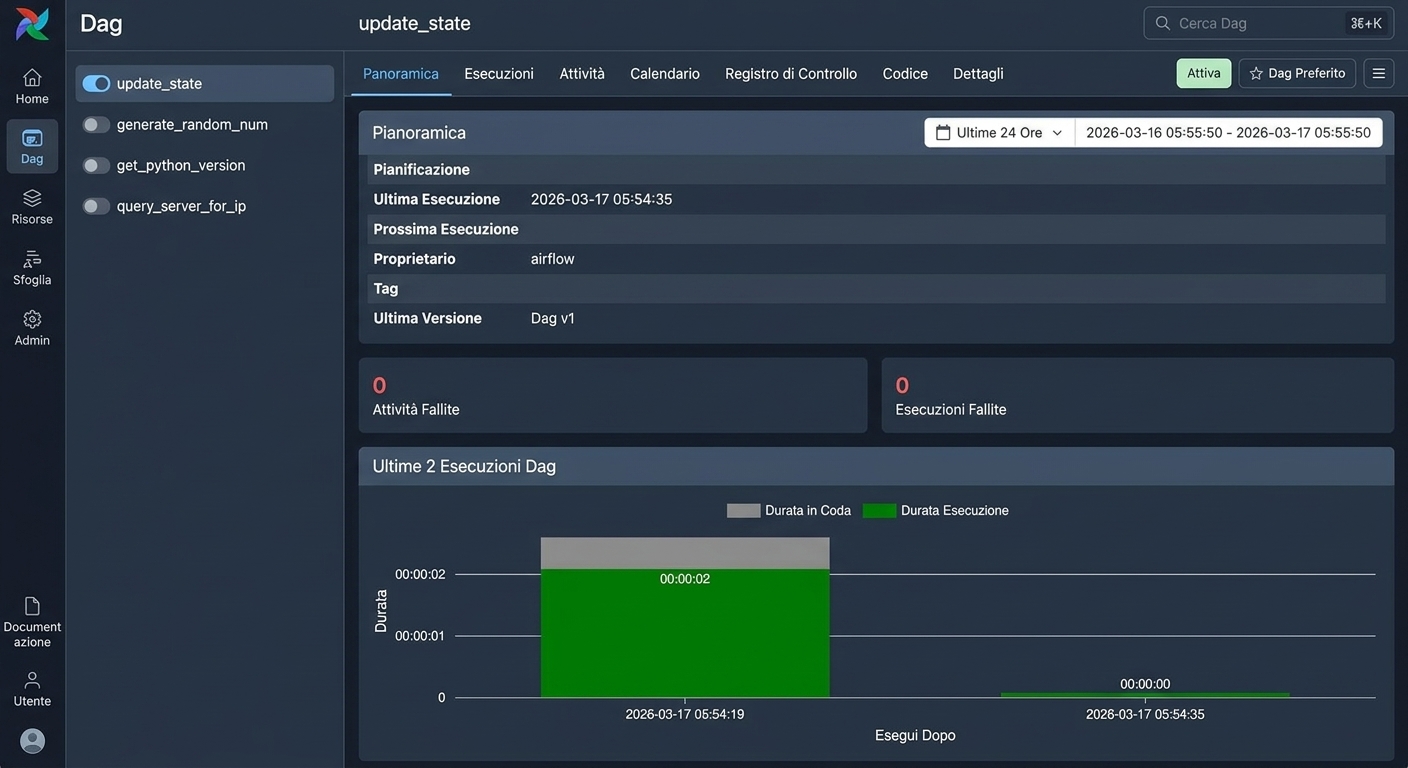Open the Home sidebar icon

pos(32,86)
